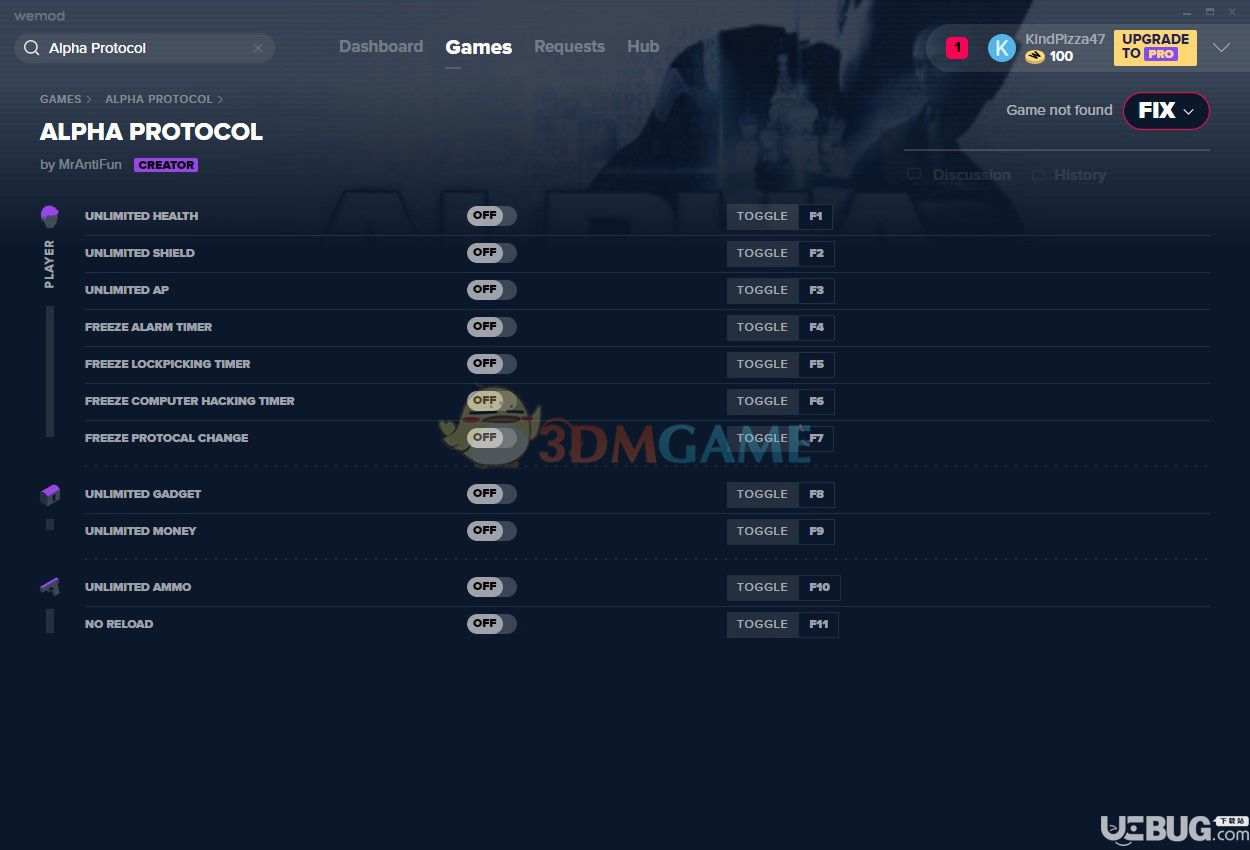Change the F4 hotkey binding
Screen dimensions: 1250x850
(816, 327)
